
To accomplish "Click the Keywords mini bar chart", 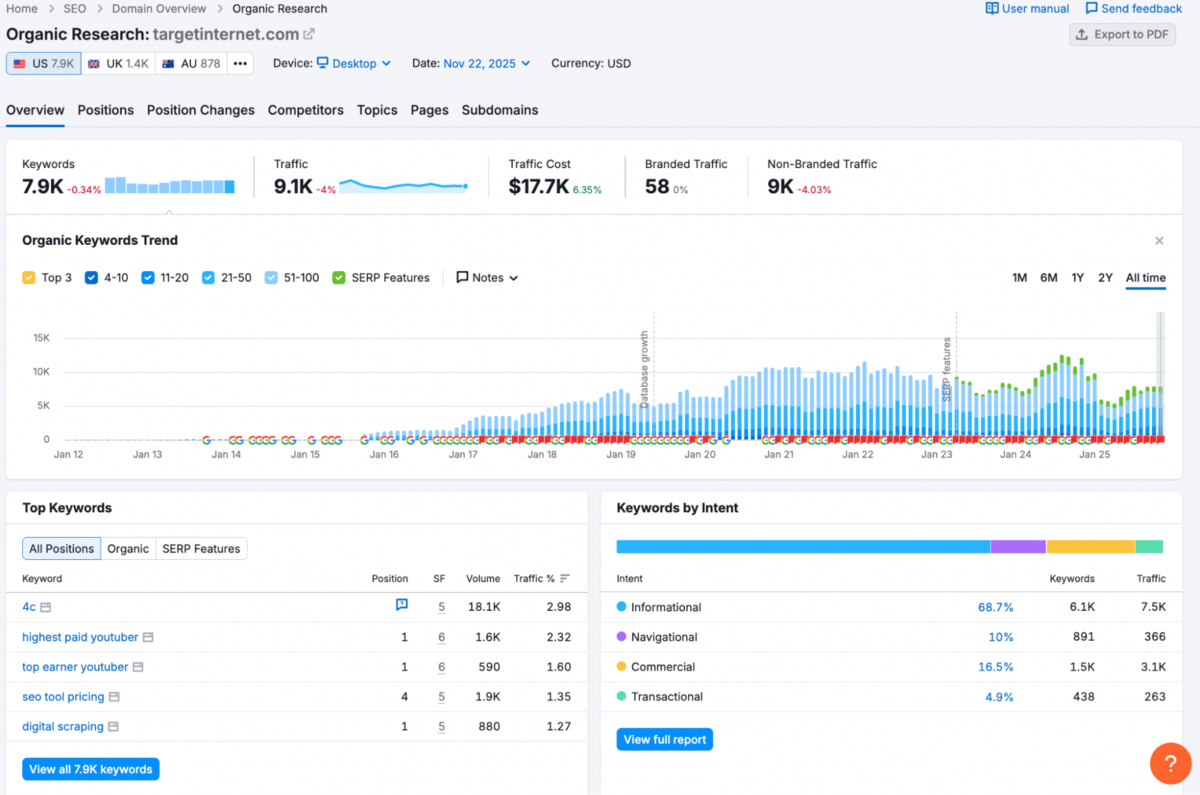I will coord(170,185).
